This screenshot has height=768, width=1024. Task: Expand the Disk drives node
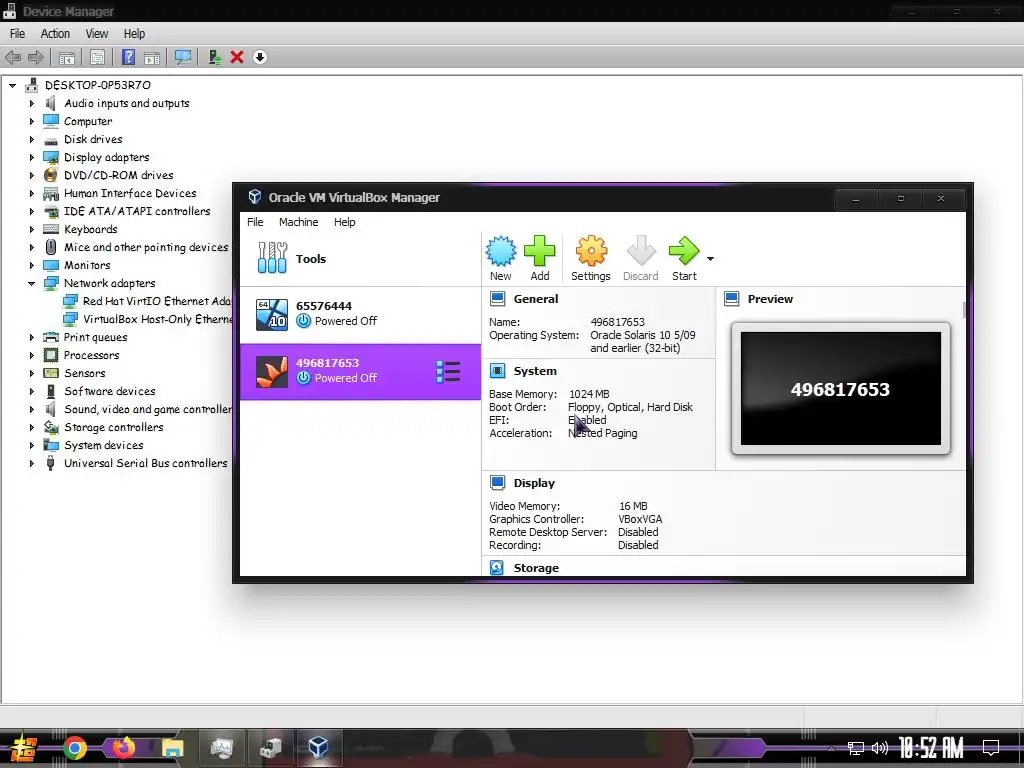[x=31, y=139]
